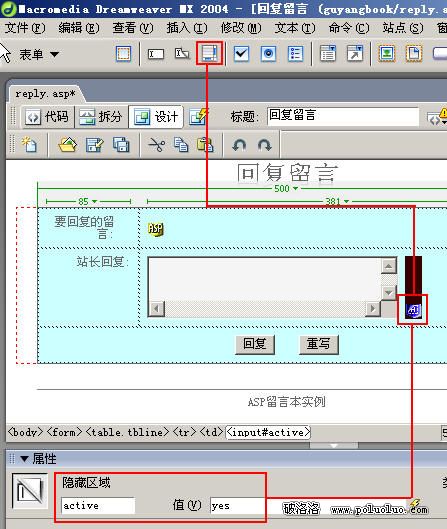
Task: Click the textarea scroll up arrow
Action: (389, 266)
